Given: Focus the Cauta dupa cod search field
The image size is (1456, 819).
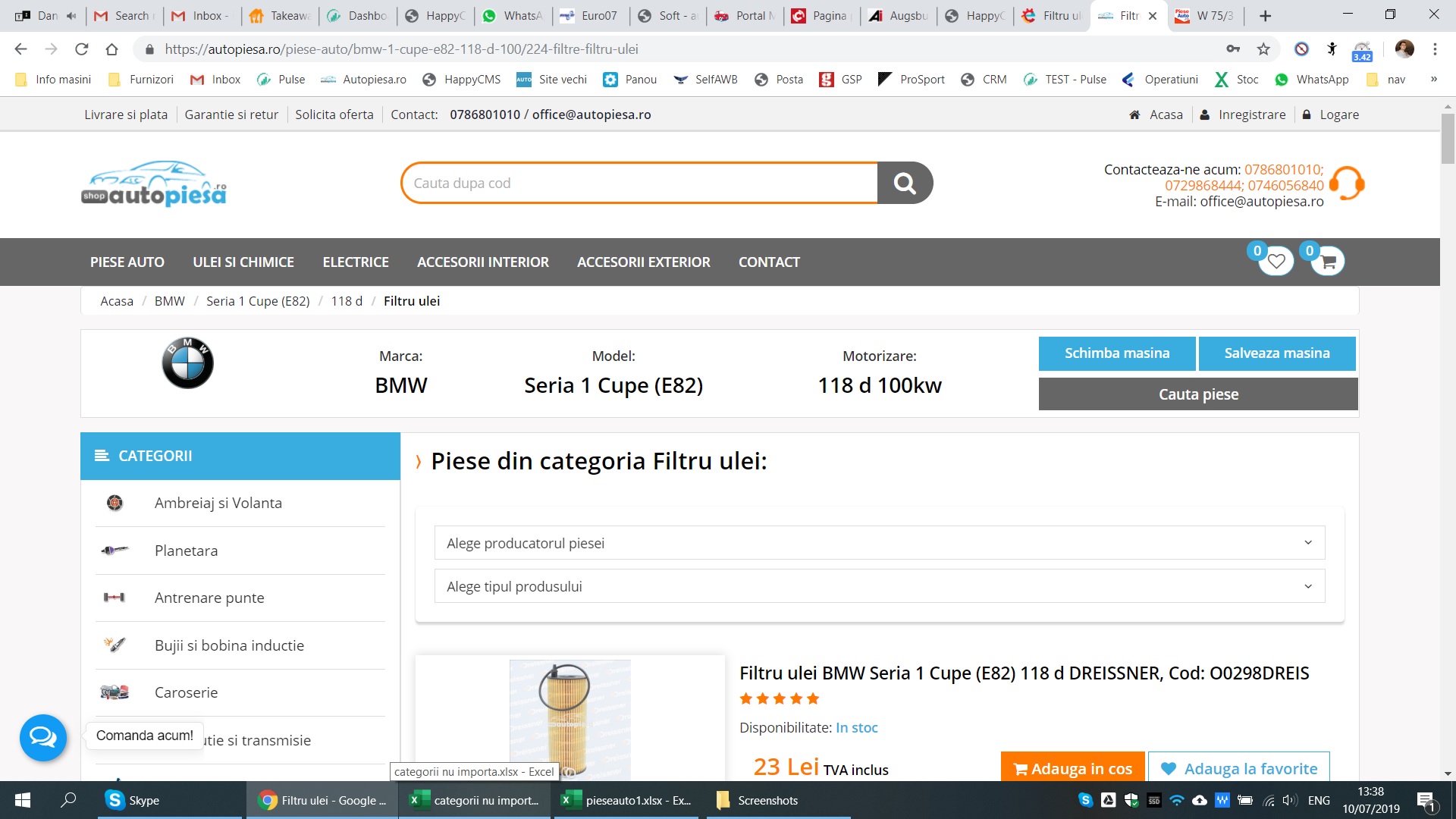Looking at the screenshot, I should point(639,183).
